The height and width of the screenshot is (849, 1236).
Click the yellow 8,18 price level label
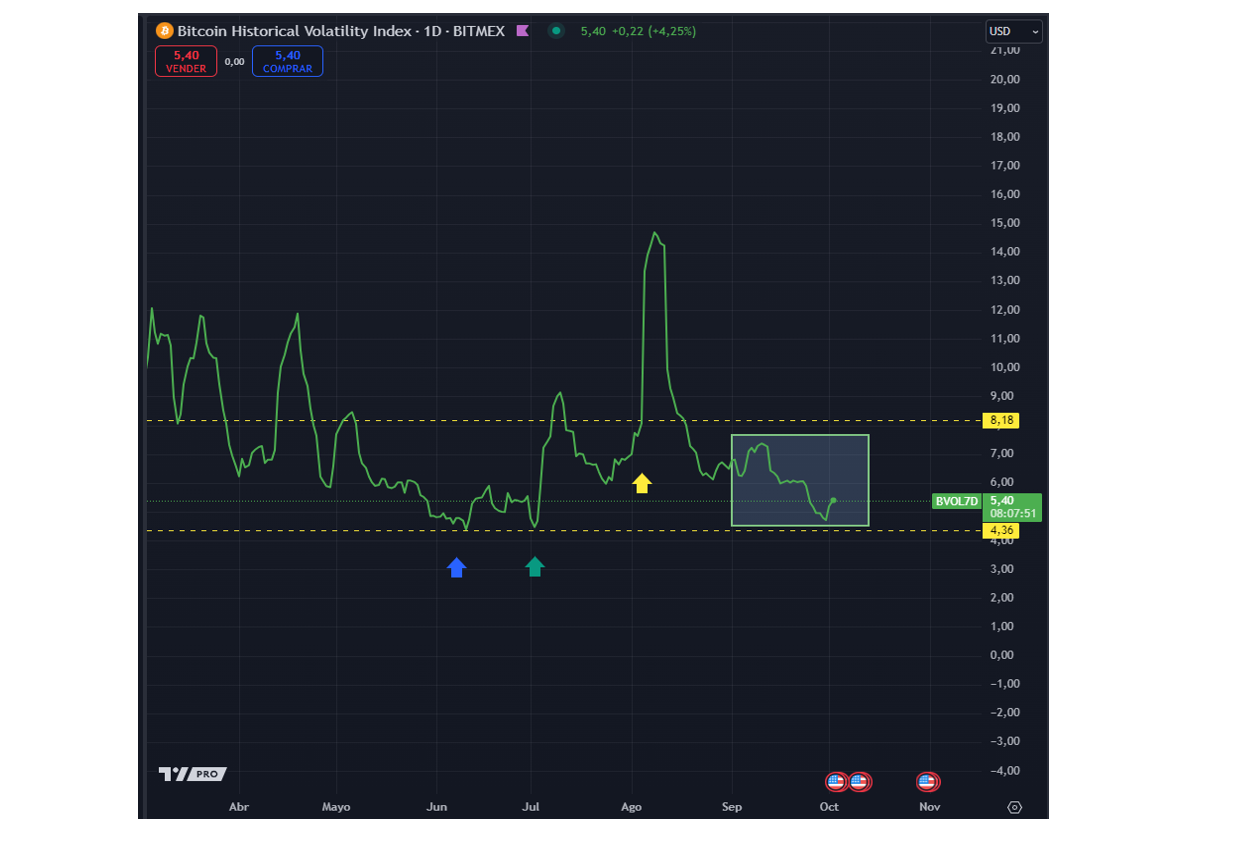click(1001, 420)
